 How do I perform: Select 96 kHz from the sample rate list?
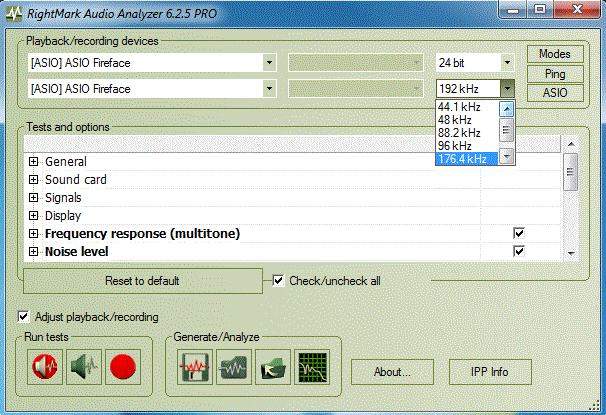(455, 145)
